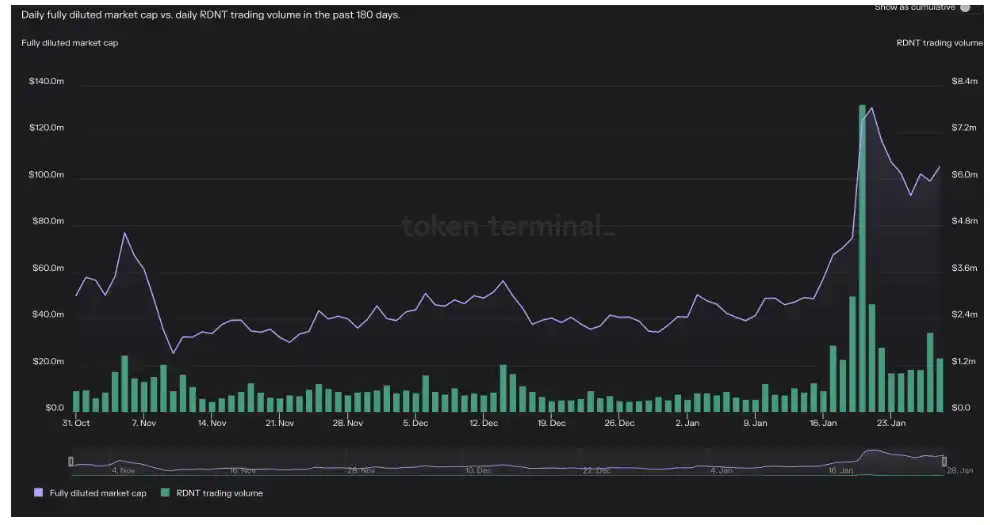990x525 pixels.
Task: Click the 23. Jan axis label
Action: (x=892, y=423)
